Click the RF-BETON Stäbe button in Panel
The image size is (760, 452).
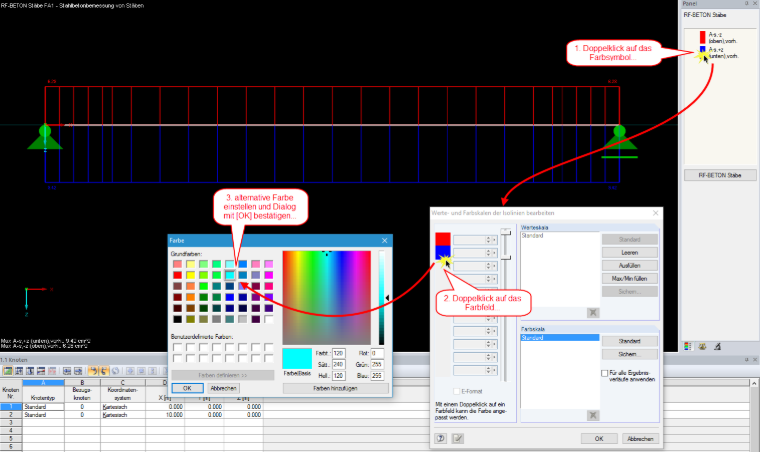(x=720, y=175)
